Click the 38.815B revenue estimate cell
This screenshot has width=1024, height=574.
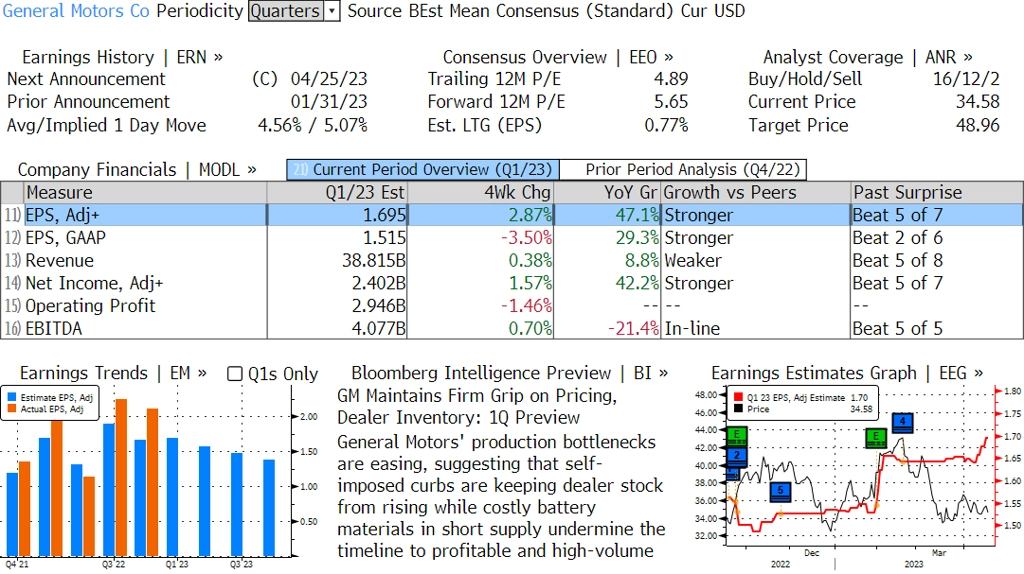[337, 261]
